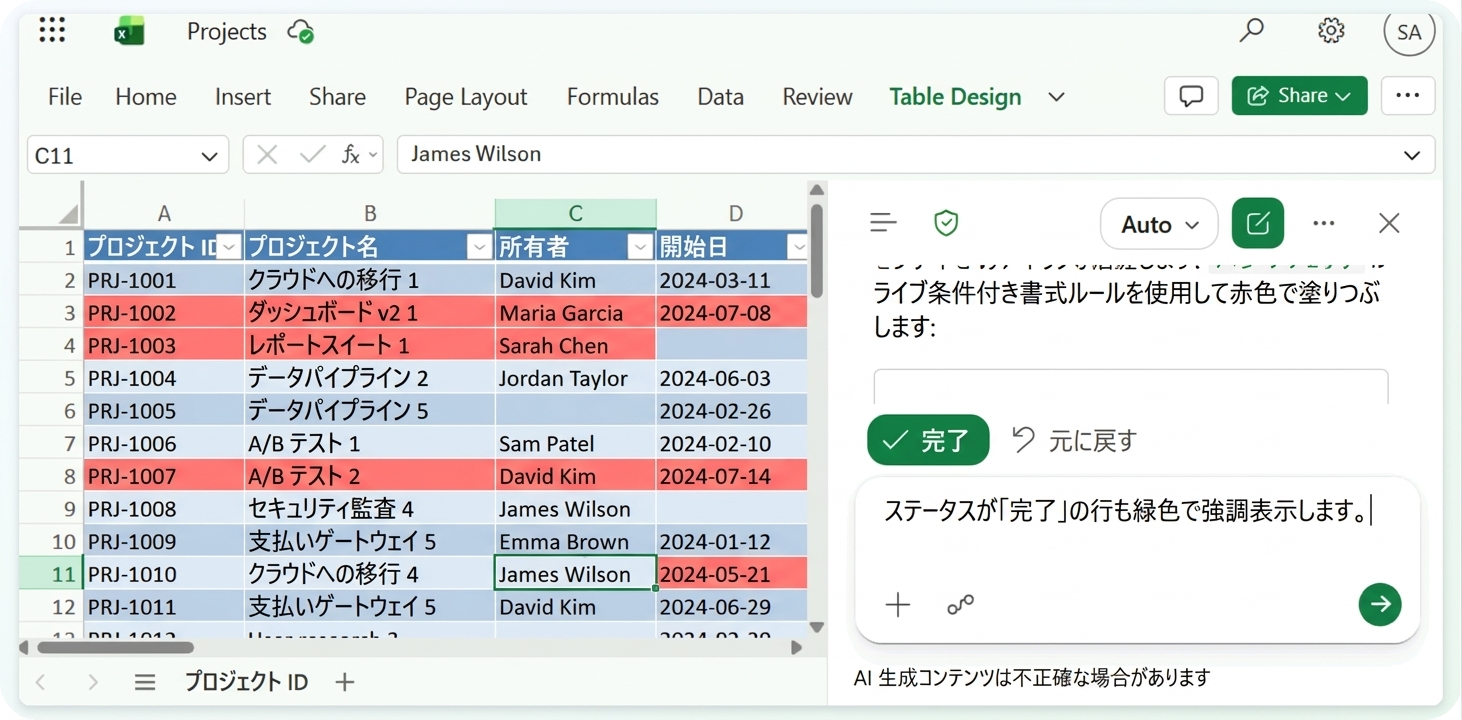Image resolution: width=1462 pixels, height=720 pixels.
Task: Select all cells with the corner triangle
Action: click(67, 214)
